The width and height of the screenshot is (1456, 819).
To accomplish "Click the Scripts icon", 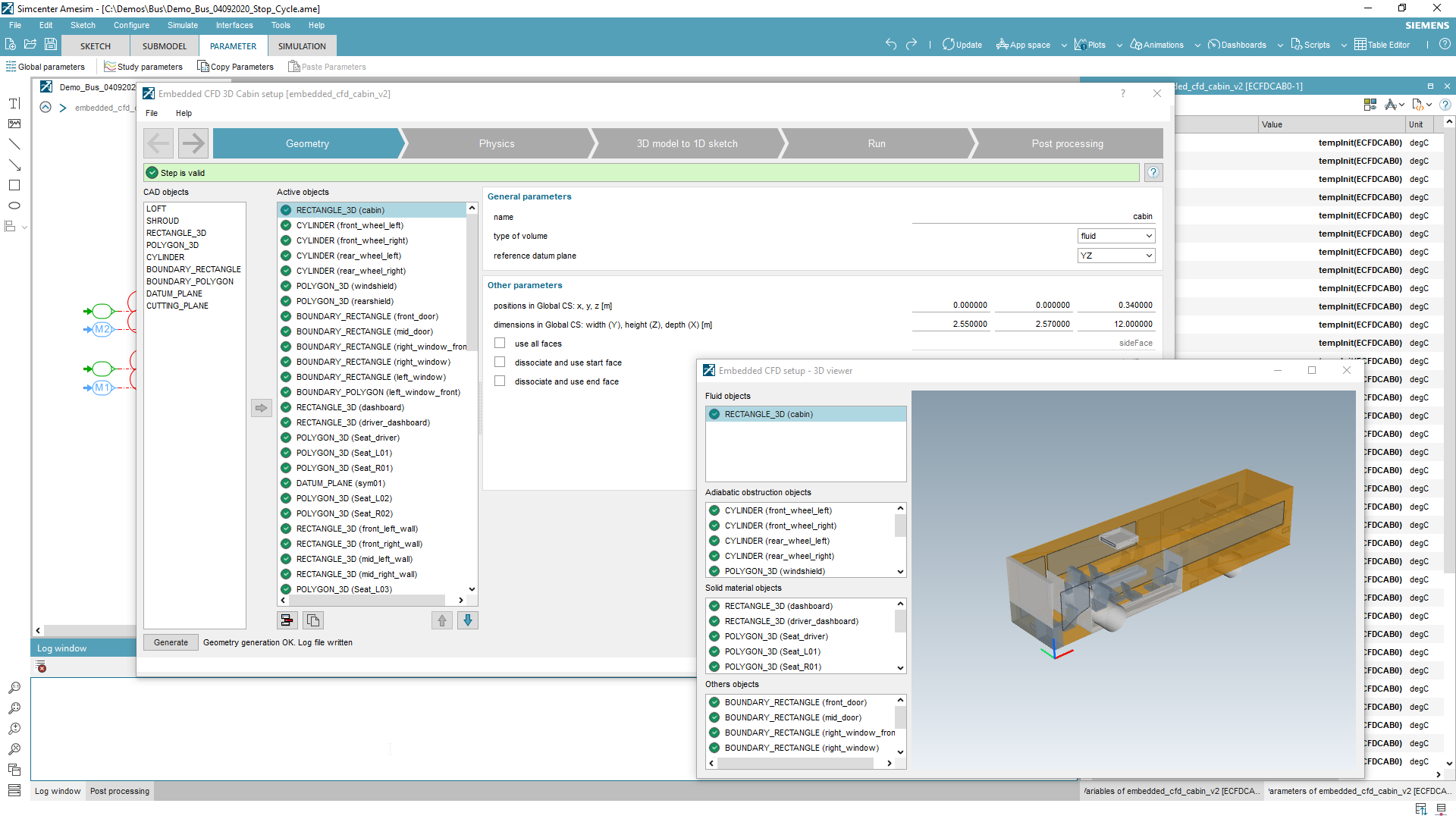I will coord(1310,45).
